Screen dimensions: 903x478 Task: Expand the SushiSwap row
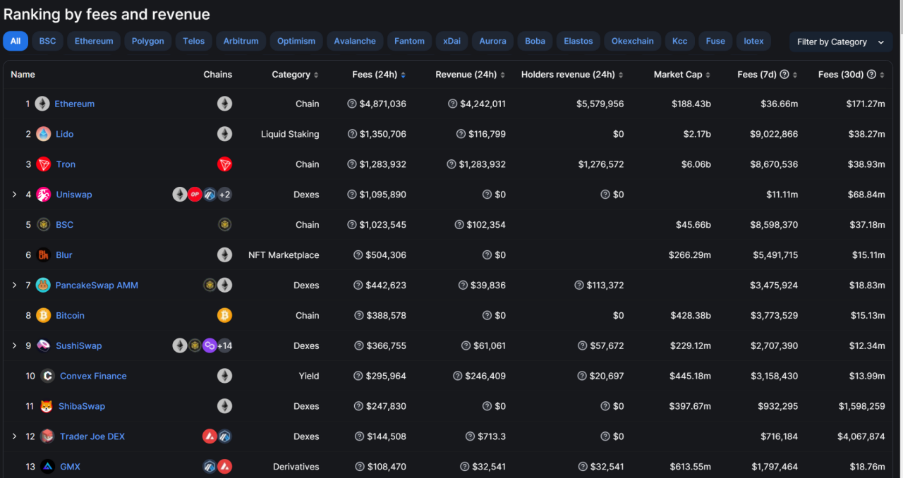14,346
